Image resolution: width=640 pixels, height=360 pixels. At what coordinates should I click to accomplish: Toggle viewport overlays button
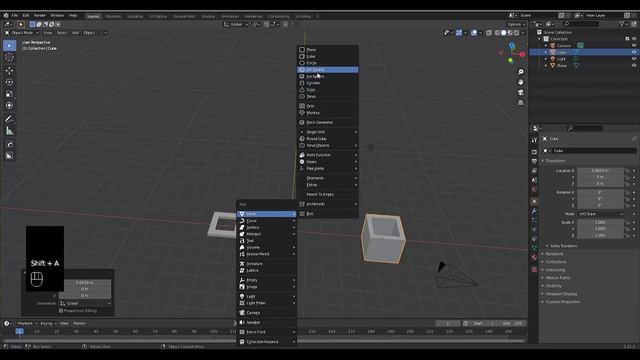[x=474, y=33]
